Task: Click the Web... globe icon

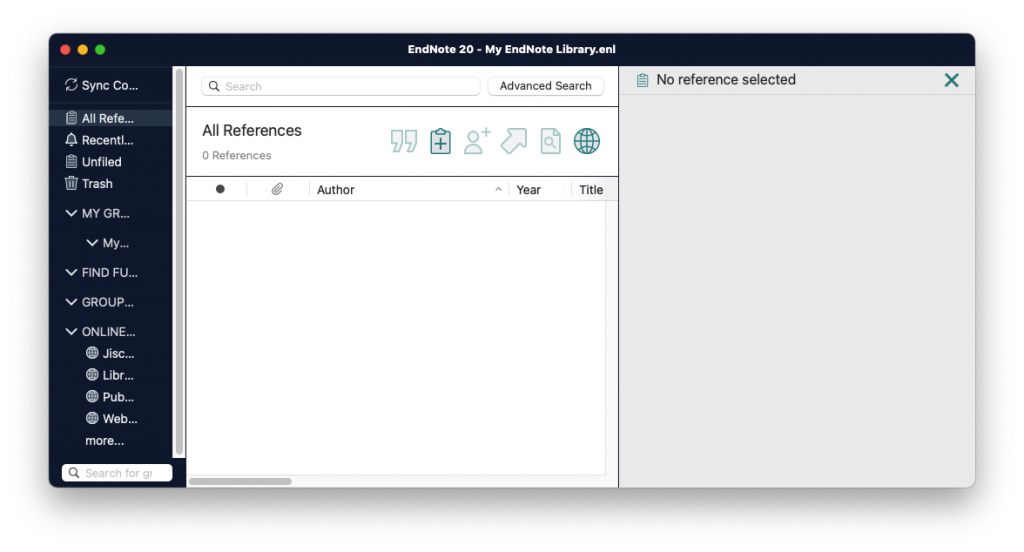Action: click(x=92, y=419)
